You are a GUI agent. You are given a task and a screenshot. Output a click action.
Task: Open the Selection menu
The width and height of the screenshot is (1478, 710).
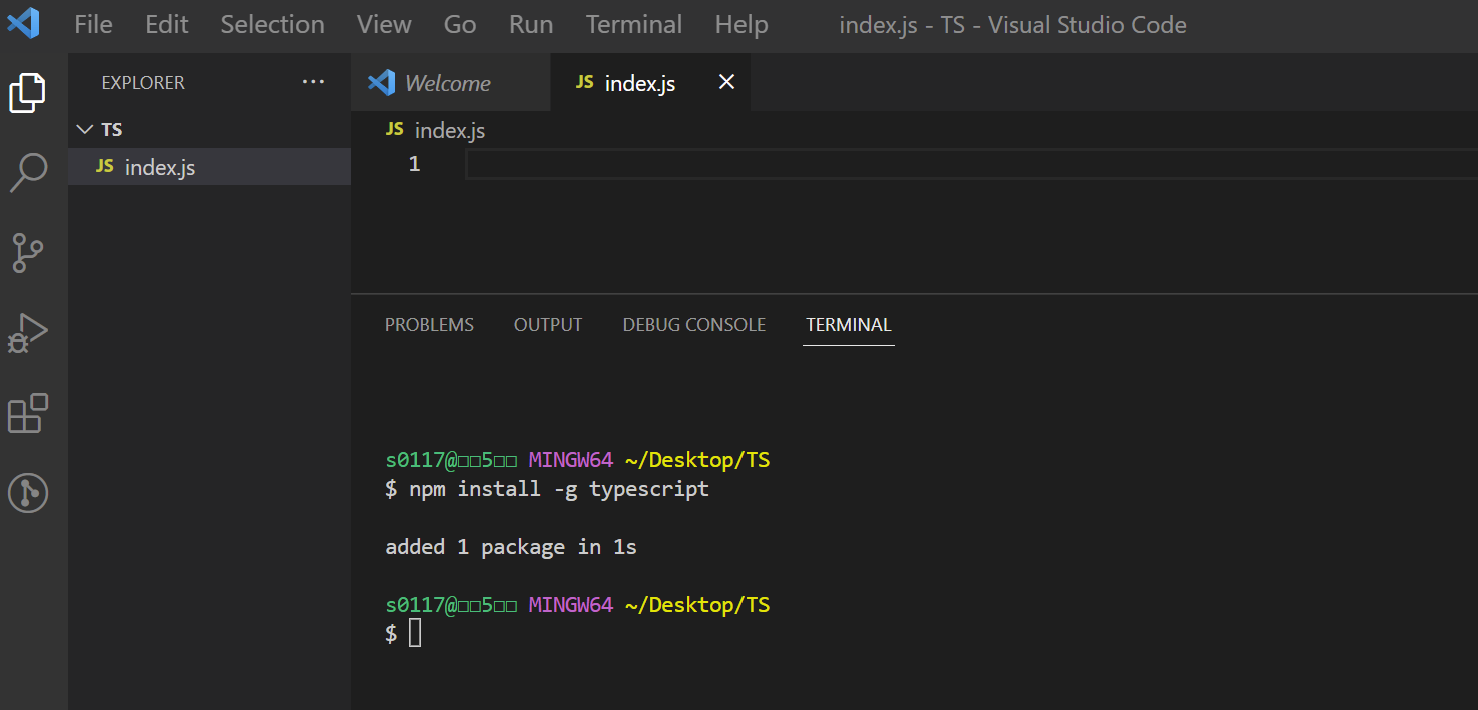pos(272,24)
